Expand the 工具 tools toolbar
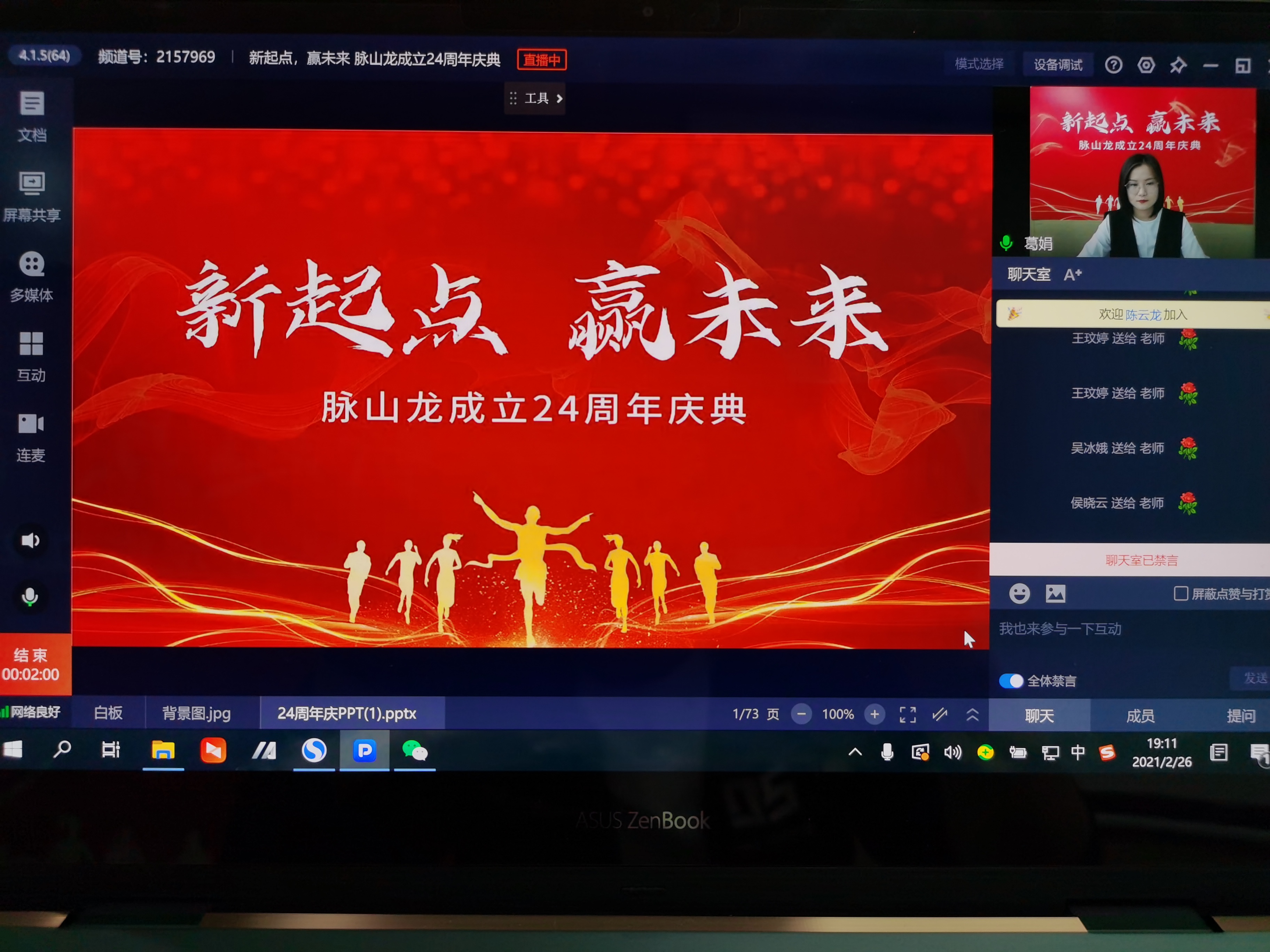Image resolution: width=1270 pixels, height=952 pixels. coord(535,98)
